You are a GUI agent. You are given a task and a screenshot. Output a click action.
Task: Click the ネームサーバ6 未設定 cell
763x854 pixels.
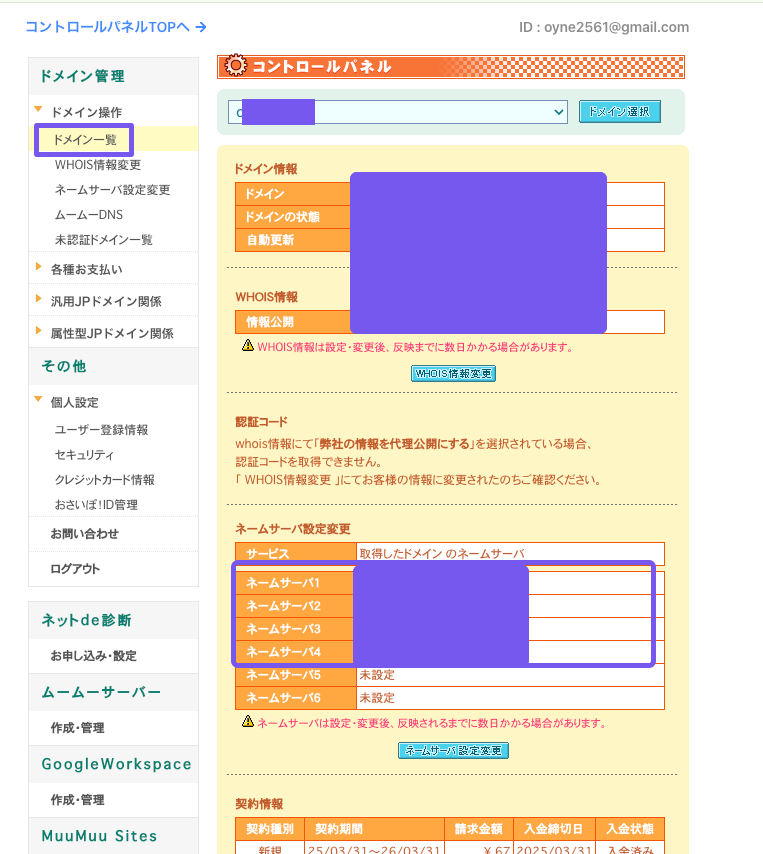pos(510,698)
